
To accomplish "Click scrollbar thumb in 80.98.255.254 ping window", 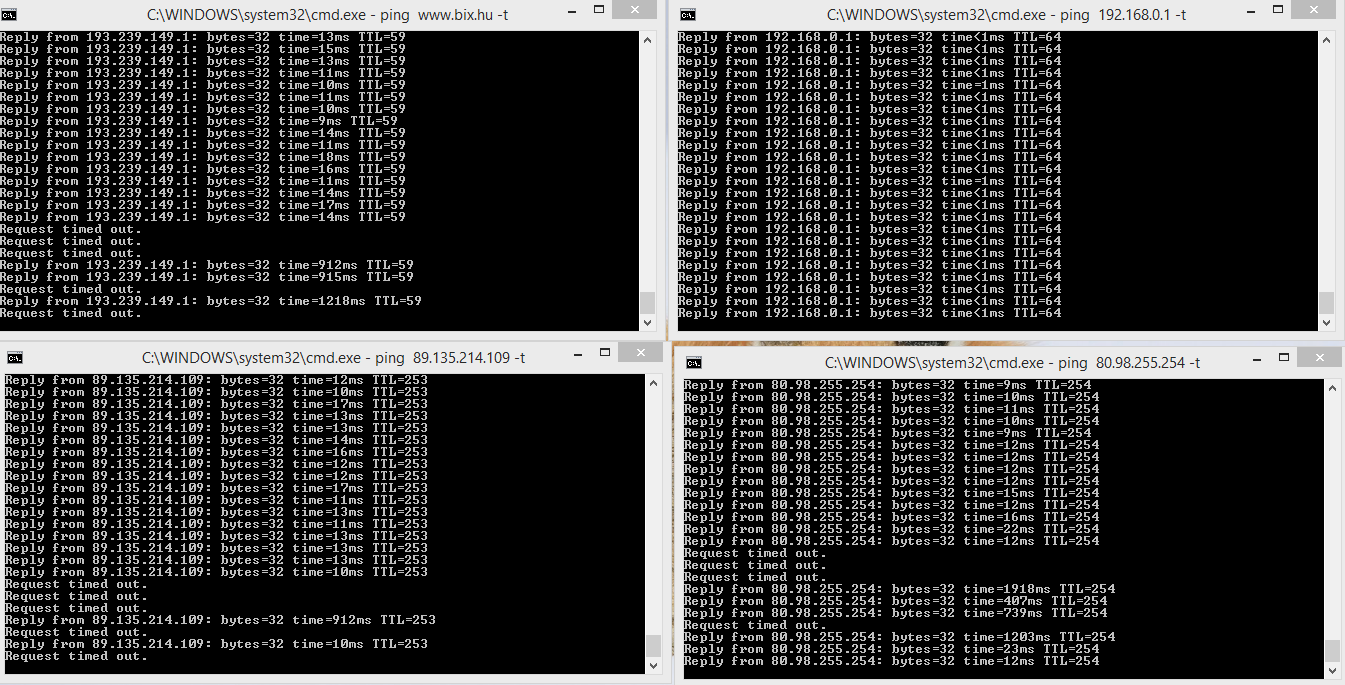I will (1332, 649).
